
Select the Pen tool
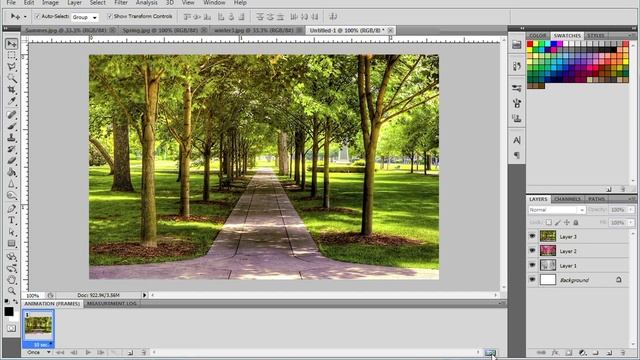click(11, 209)
